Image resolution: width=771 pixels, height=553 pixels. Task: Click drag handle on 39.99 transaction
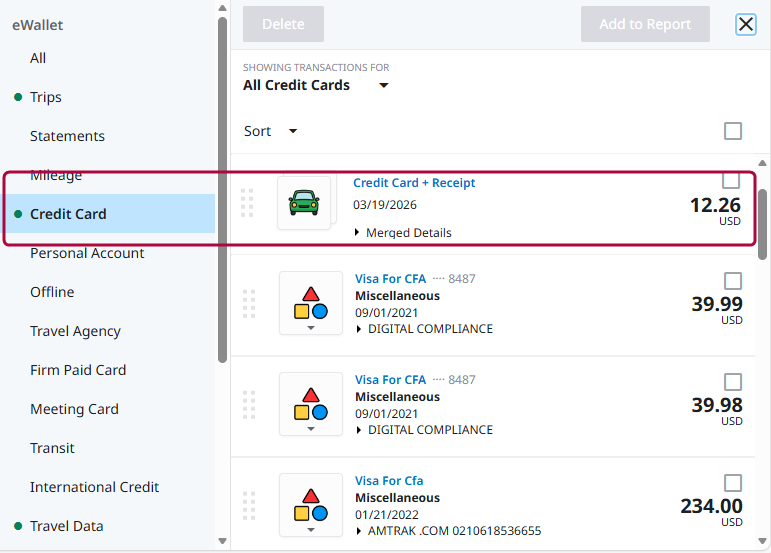(249, 304)
